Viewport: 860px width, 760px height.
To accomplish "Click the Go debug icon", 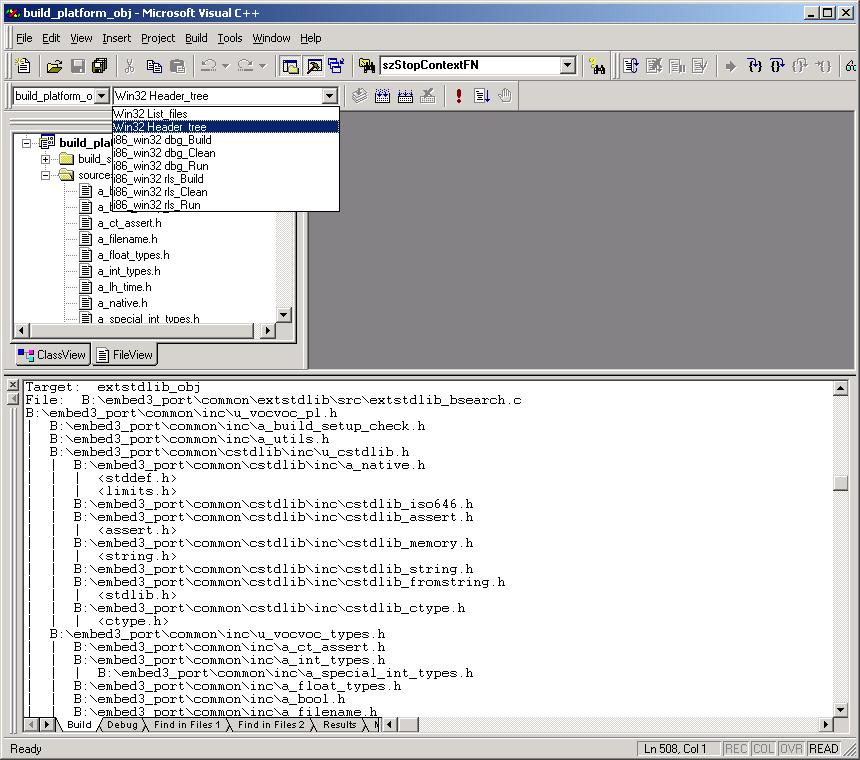I will pos(482,96).
